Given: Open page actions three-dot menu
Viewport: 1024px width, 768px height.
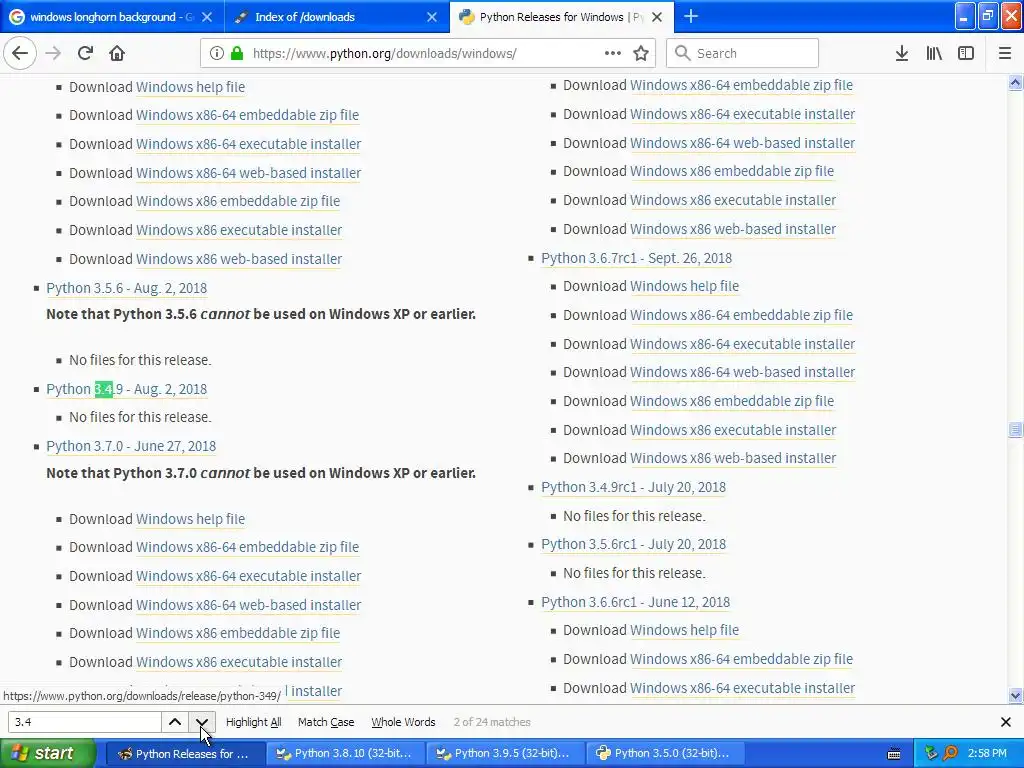Looking at the screenshot, I should pos(613,53).
